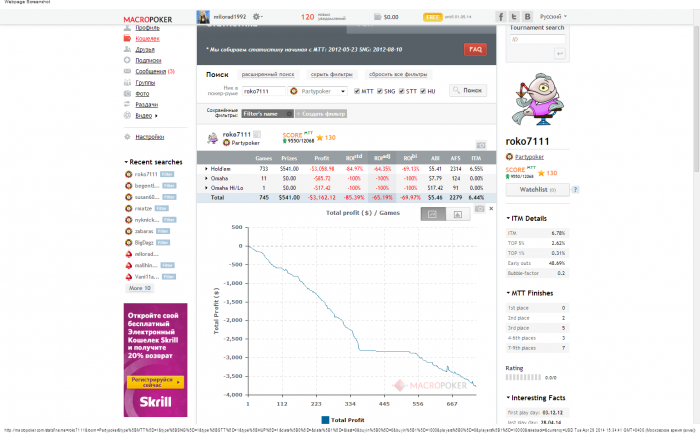Switch to line chart view

coord(433,214)
